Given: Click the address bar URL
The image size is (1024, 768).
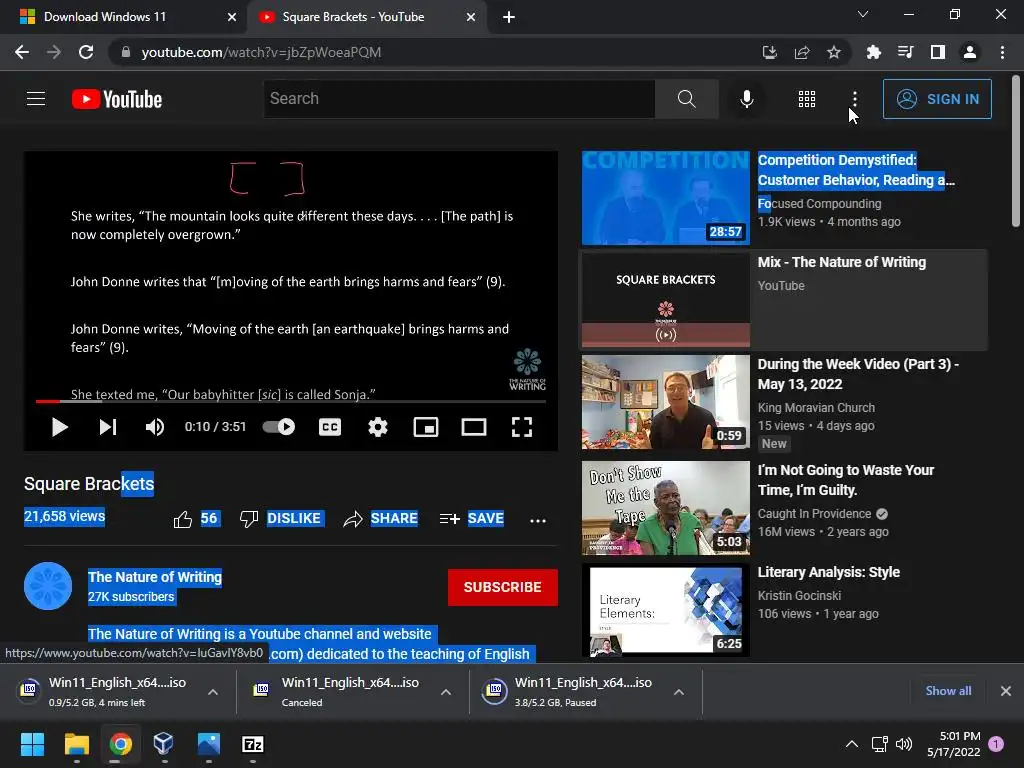Looking at the screenshot, I should coord(261,52).
